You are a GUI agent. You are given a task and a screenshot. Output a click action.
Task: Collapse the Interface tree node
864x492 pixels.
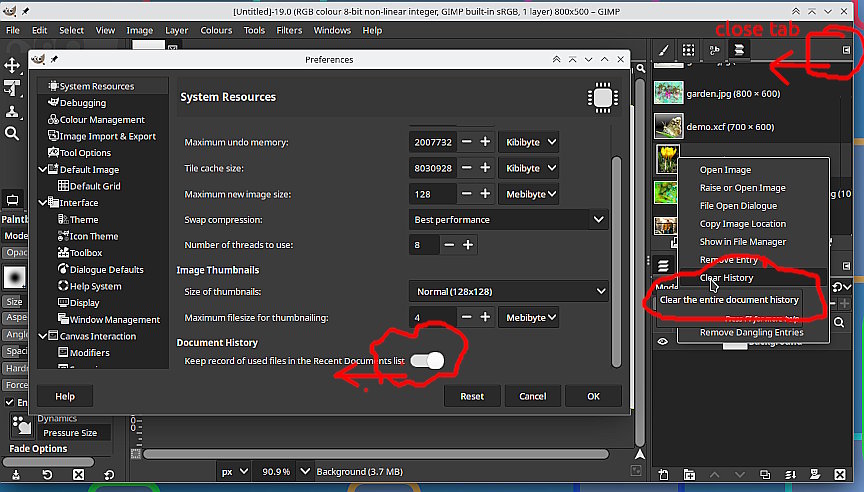click(42, 203)
